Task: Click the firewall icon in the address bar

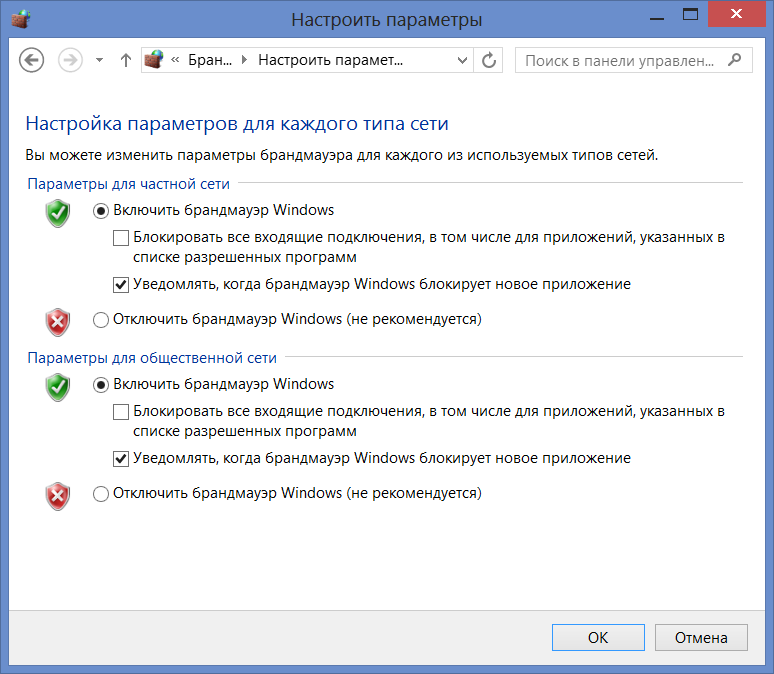Action: 154,60
